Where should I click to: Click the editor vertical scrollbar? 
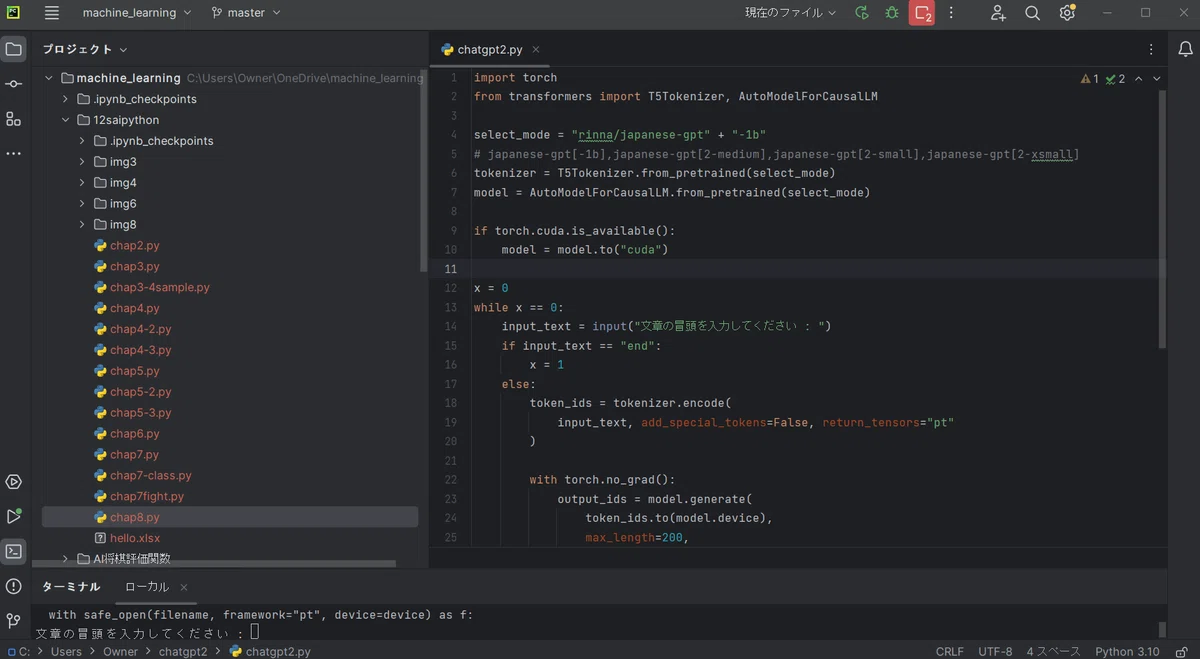tap(1162, 218)
